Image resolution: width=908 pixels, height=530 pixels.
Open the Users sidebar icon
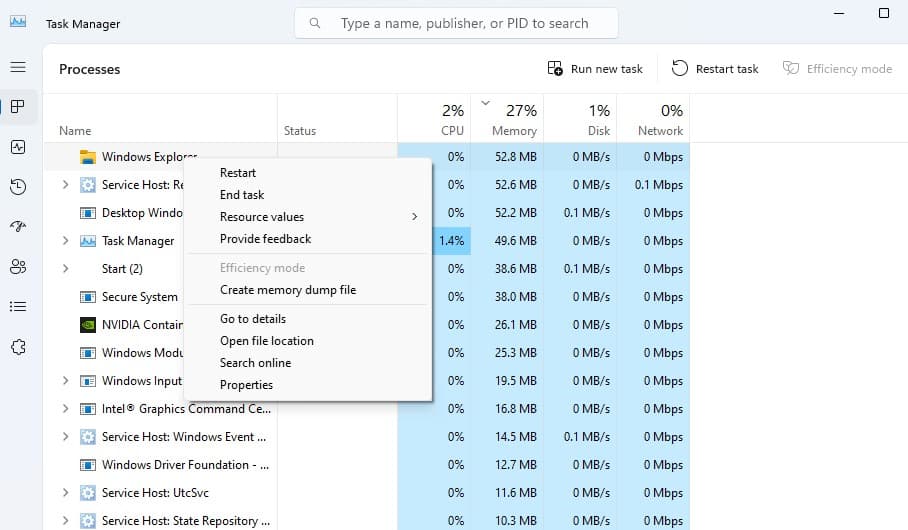17,267
